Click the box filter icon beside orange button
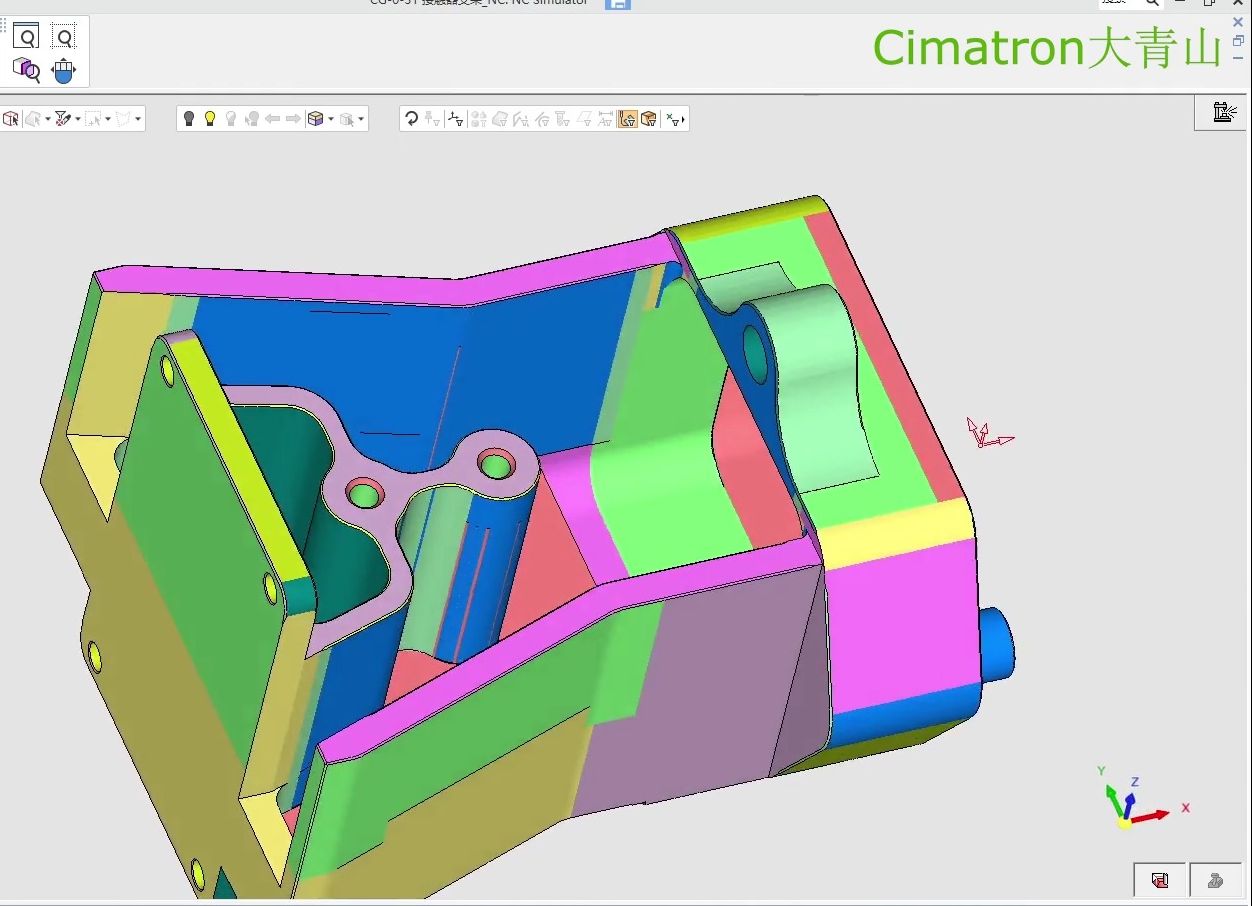This screenshot has height=906, width=1252. 649,119
